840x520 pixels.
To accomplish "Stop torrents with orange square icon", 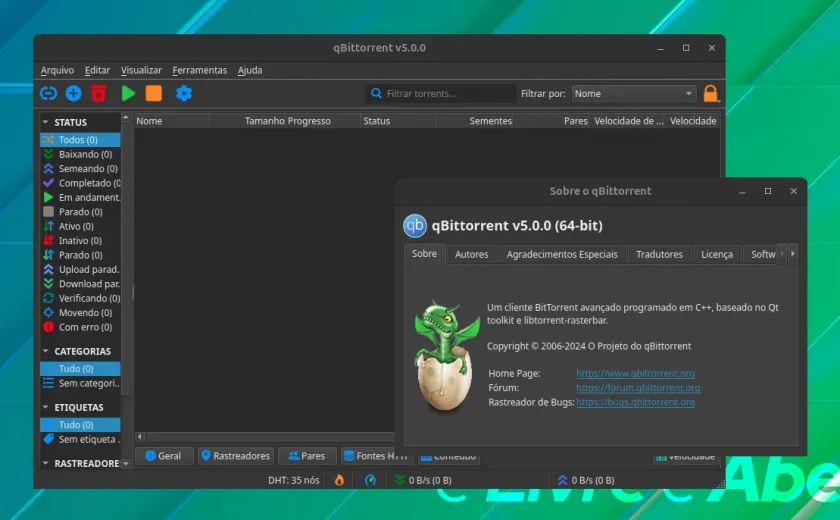I will pos(154,93).
